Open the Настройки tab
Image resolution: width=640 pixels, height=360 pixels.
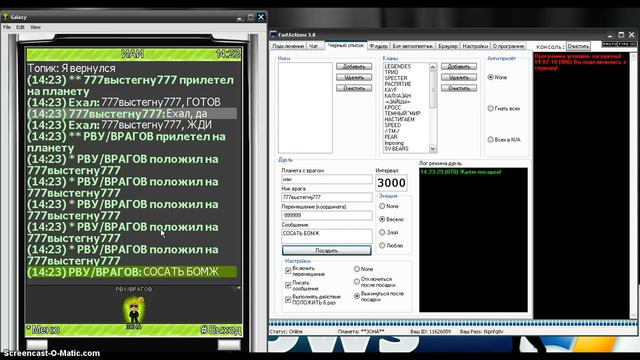475,46
